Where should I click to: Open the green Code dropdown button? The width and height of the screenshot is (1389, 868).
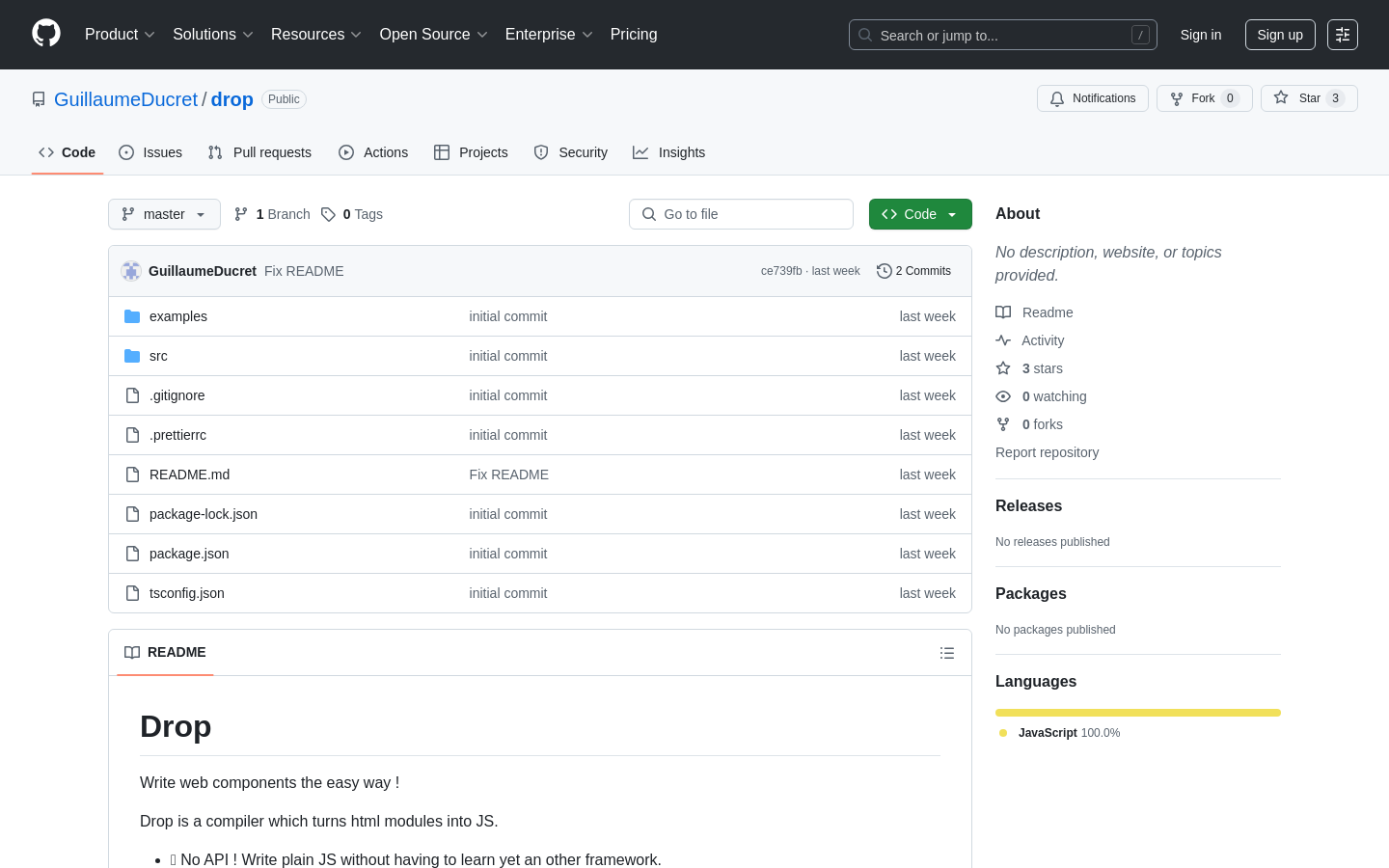920,214
